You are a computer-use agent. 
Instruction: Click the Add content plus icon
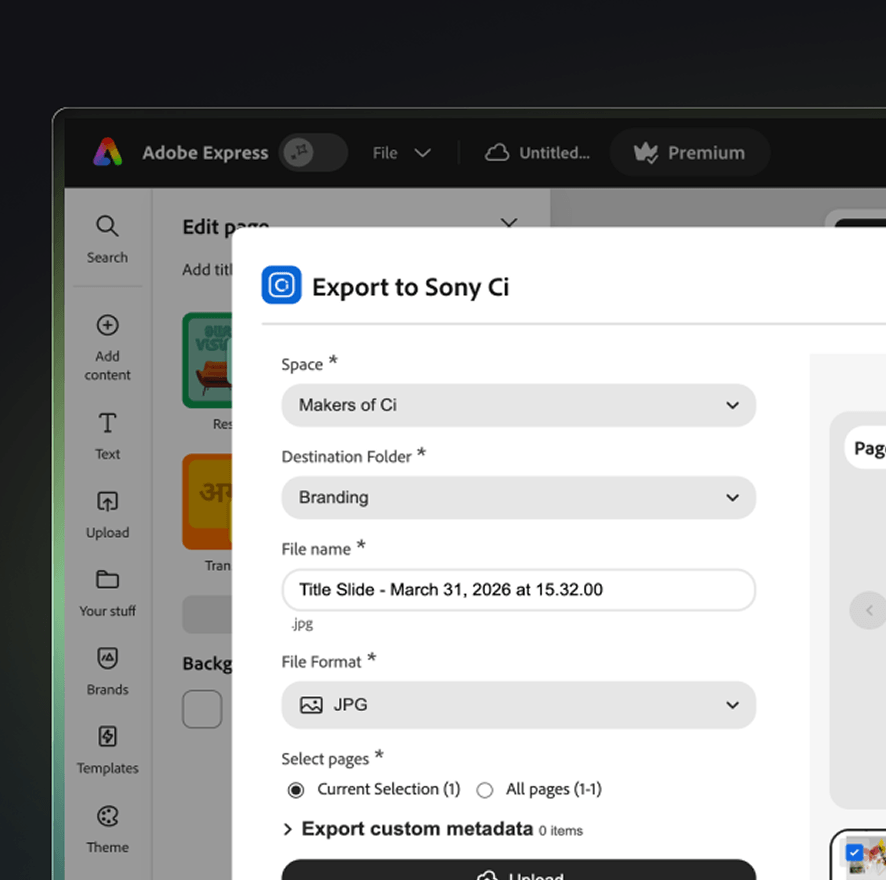107,325
